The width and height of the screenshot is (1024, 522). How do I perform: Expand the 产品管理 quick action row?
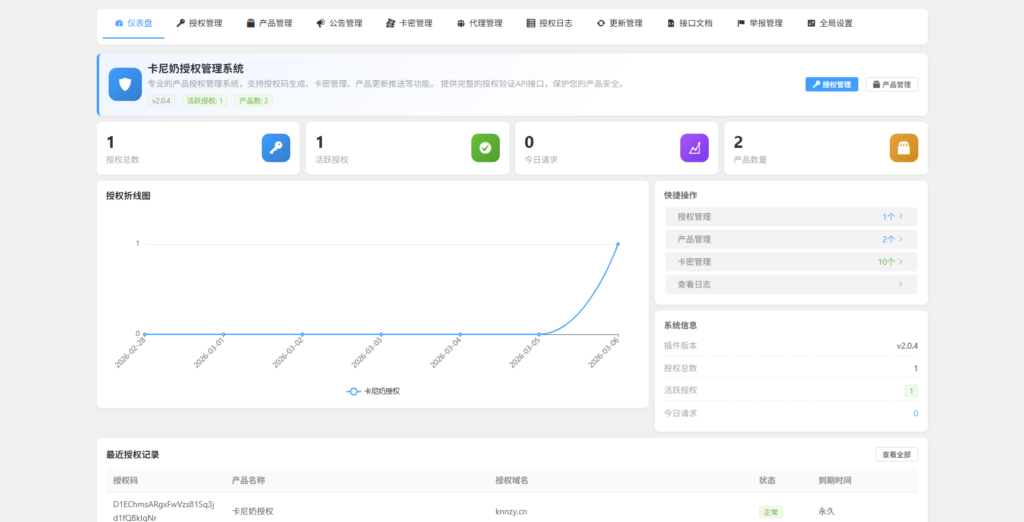point(790,239)
